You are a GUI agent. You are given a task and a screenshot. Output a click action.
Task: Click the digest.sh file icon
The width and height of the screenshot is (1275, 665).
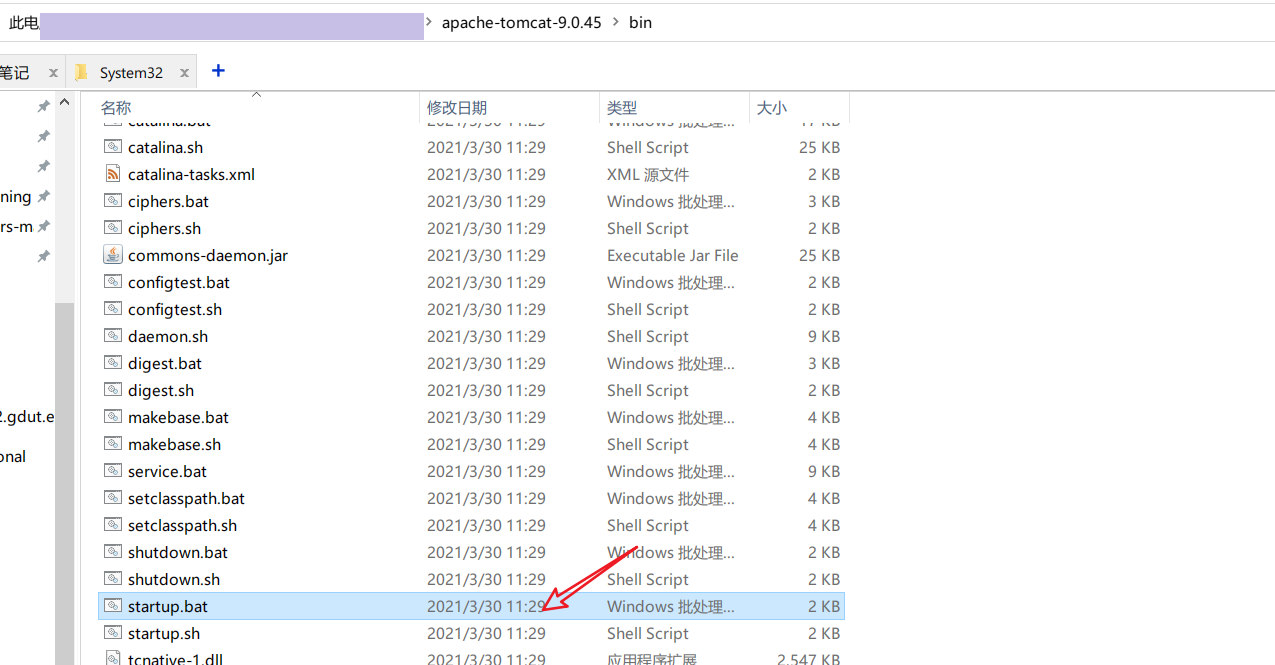pyautogui.click(x=113, y=390)
